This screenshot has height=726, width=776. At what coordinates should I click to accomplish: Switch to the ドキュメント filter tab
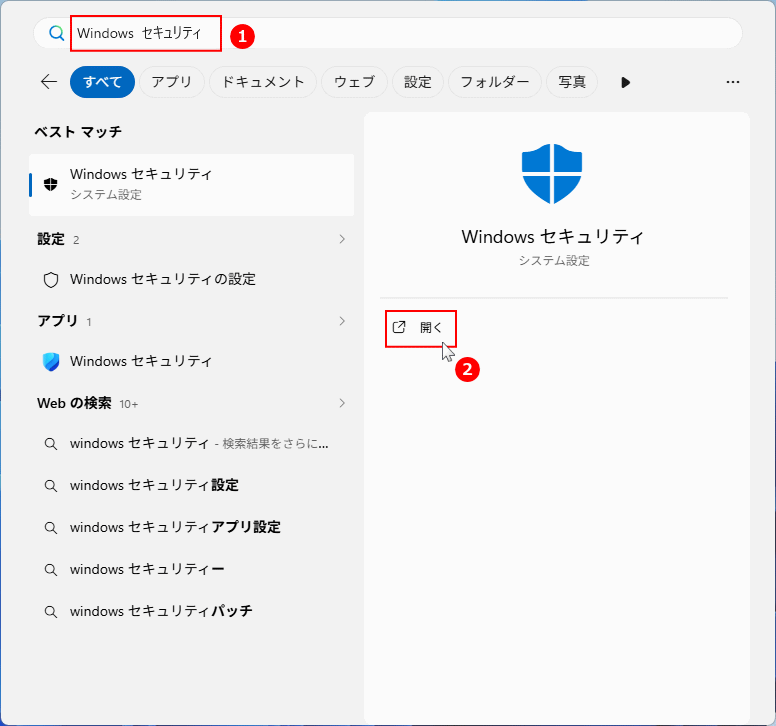(263, 82)
